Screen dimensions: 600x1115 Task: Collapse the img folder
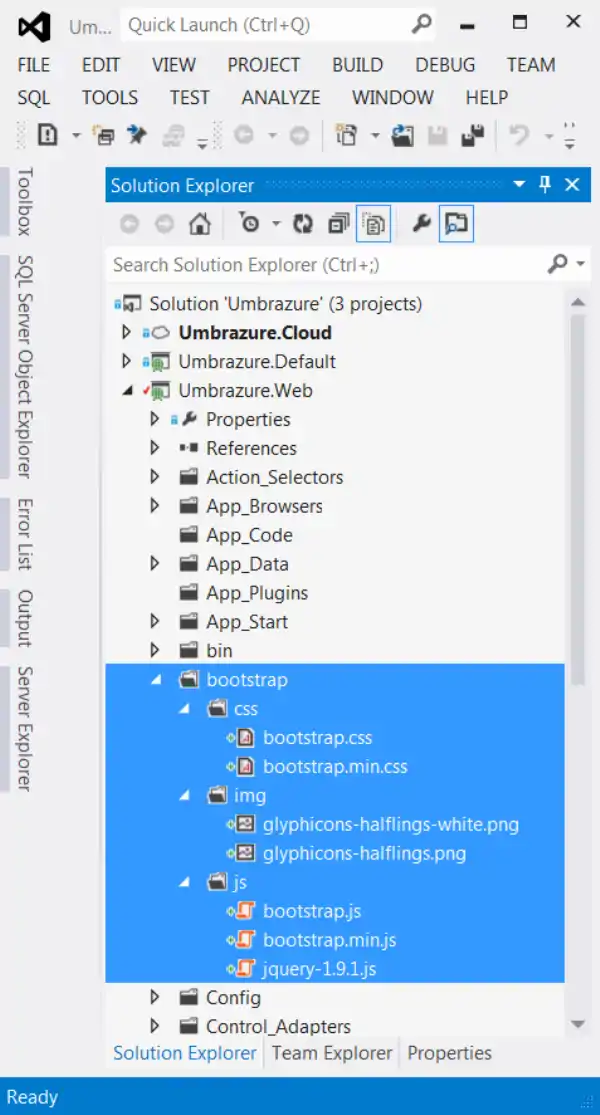point(185,796)
